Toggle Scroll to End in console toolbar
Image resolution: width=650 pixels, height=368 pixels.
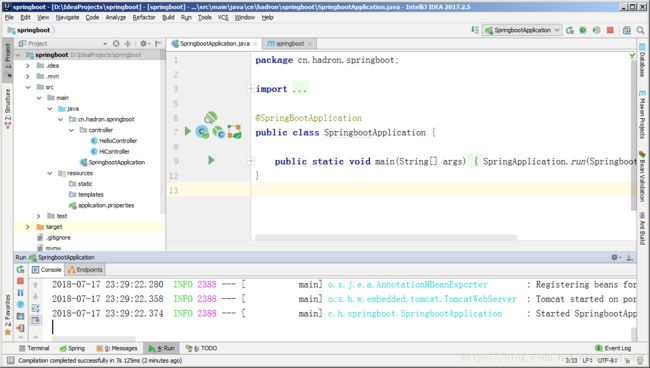pos(35,320)
